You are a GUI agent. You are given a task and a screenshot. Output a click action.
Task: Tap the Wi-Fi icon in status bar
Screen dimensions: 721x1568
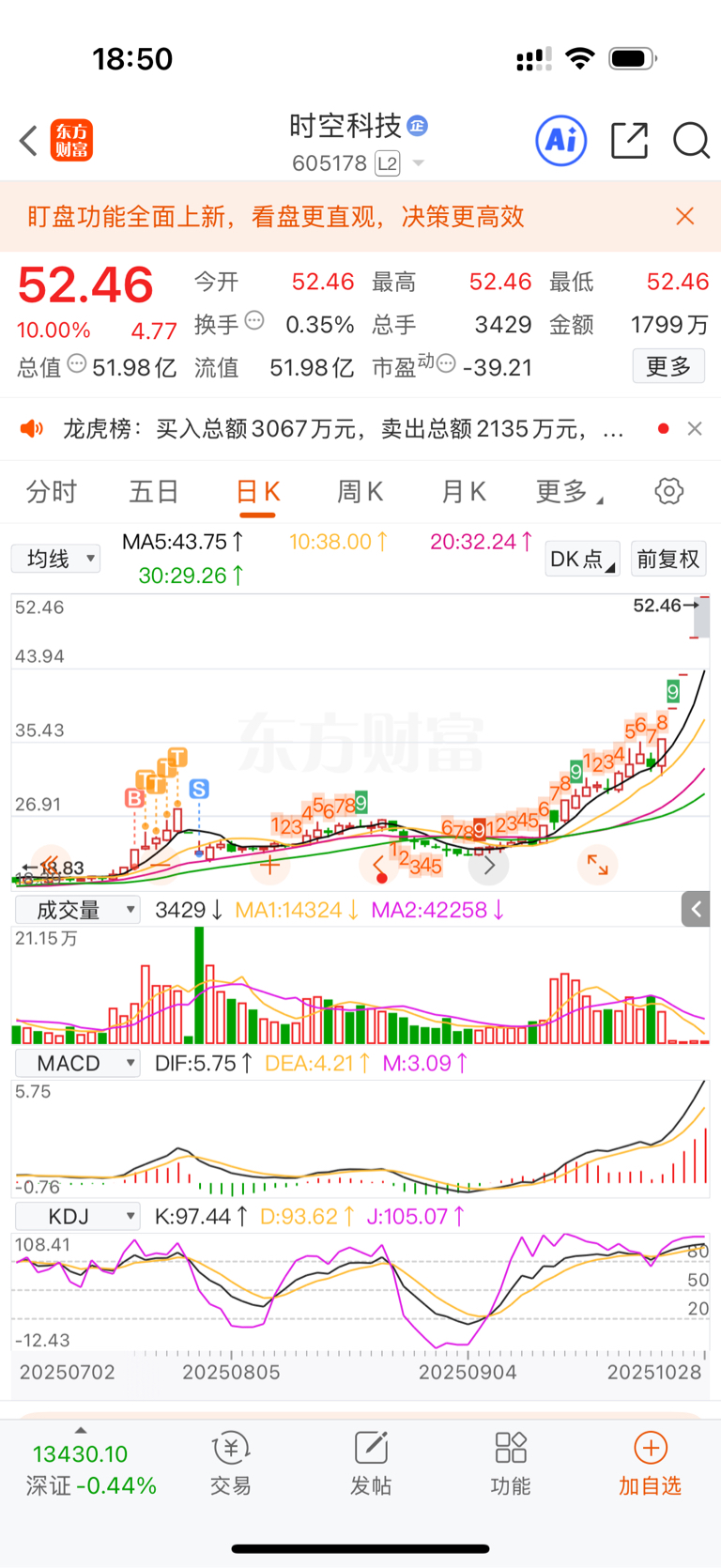point(580,59)
